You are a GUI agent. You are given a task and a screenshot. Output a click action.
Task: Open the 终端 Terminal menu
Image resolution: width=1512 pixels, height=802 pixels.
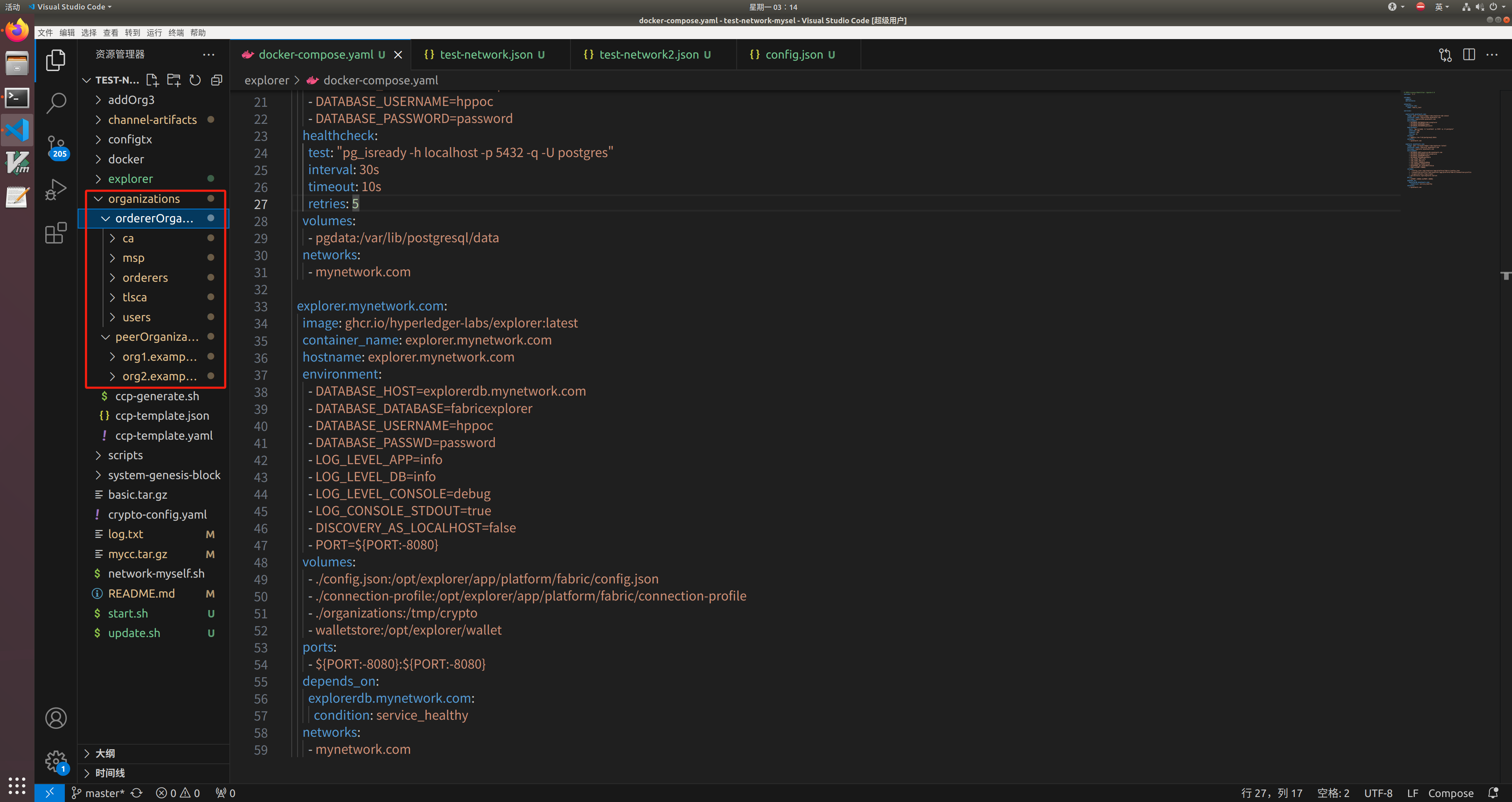click(x=176, y=33)
